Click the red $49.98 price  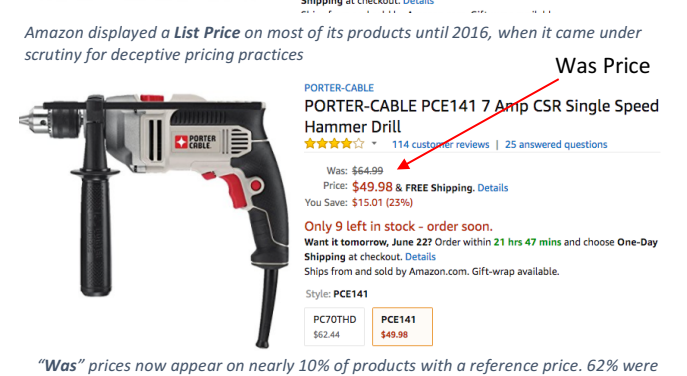tap(372, 187)
